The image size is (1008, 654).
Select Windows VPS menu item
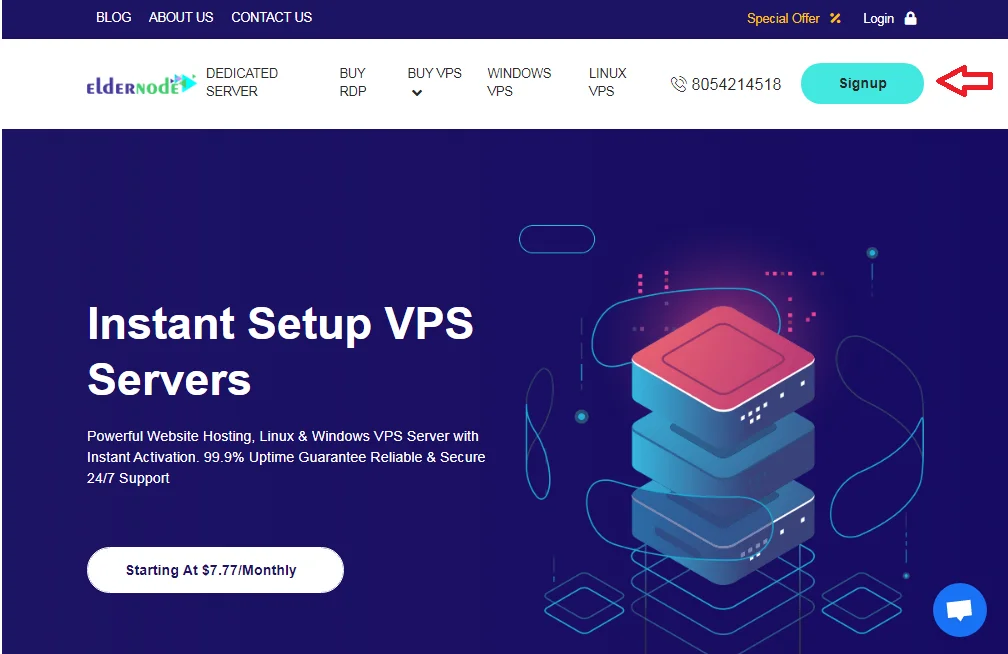coord(519,82)
